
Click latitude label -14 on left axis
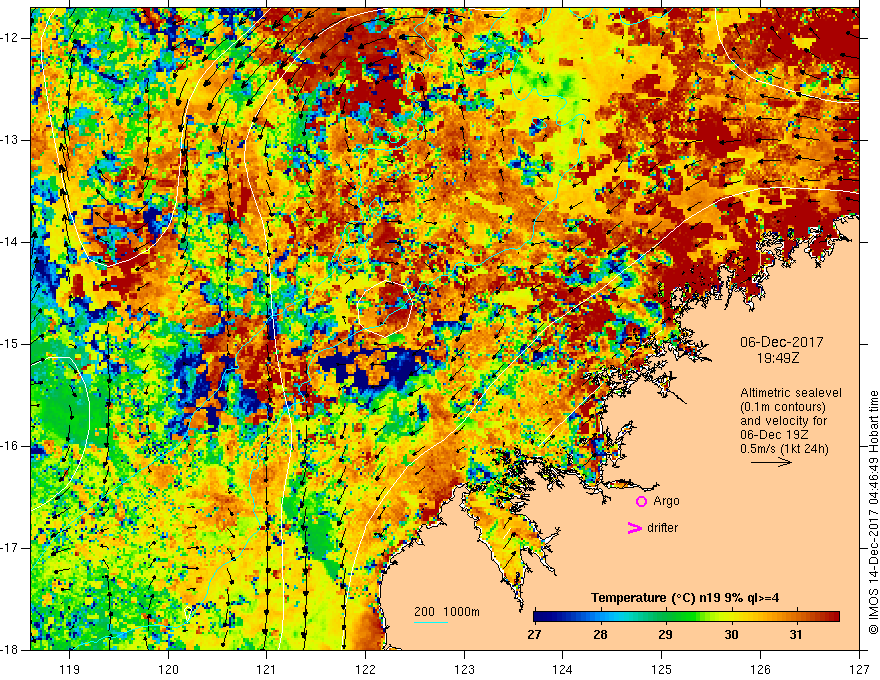point(11,242)
